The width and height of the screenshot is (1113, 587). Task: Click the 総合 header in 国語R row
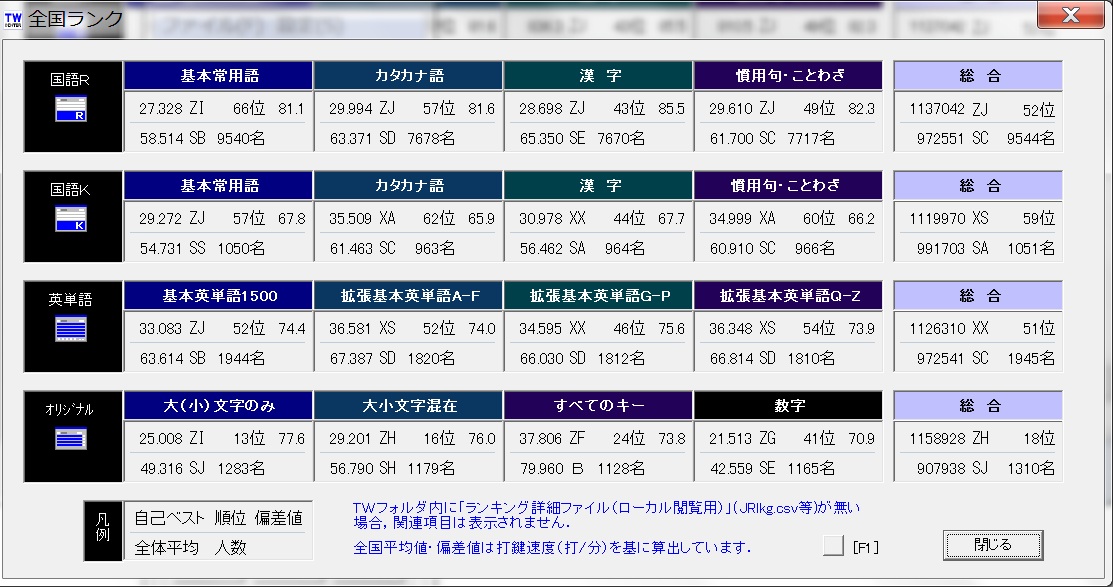tap(978, 76)
